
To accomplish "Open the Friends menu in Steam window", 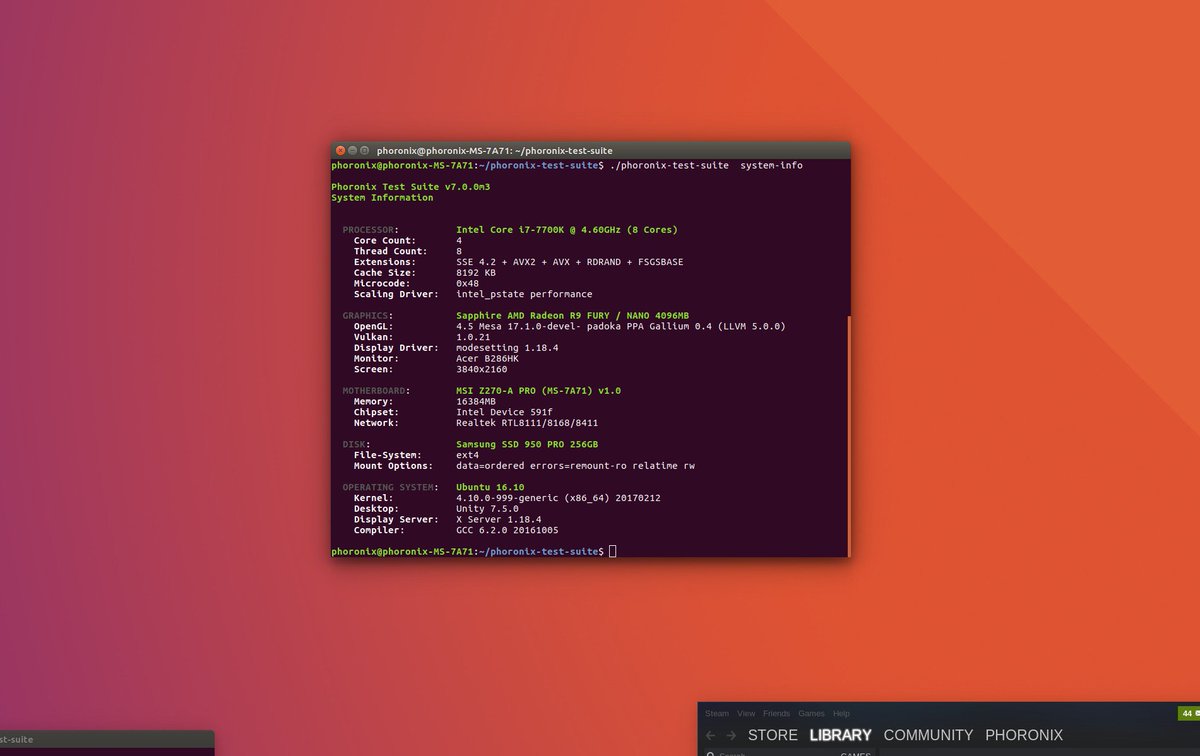I will tap(777, 713).
